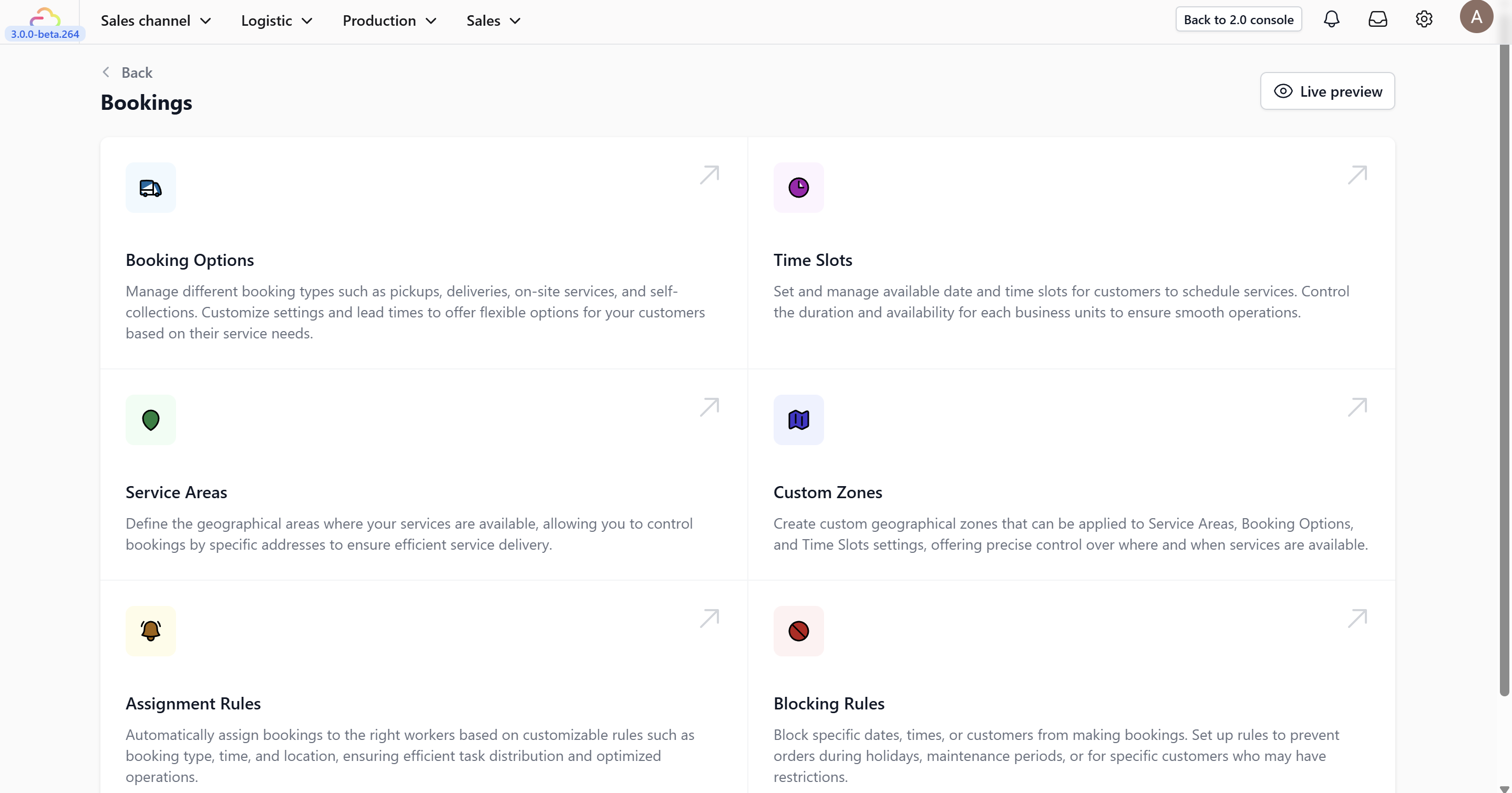Expand the Production dropdown menu
Screen dimensions: 1512x793
point(389,20)
